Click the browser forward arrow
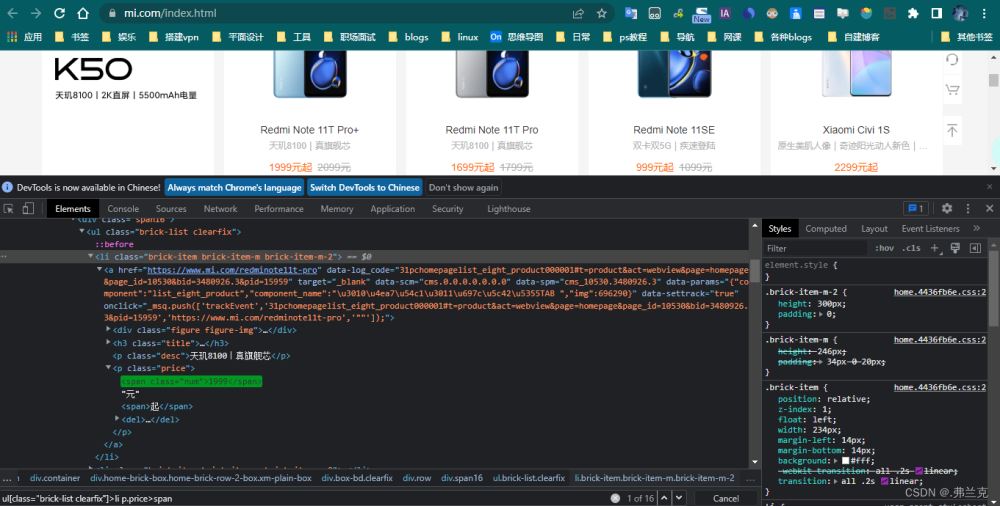 point(36,13)
